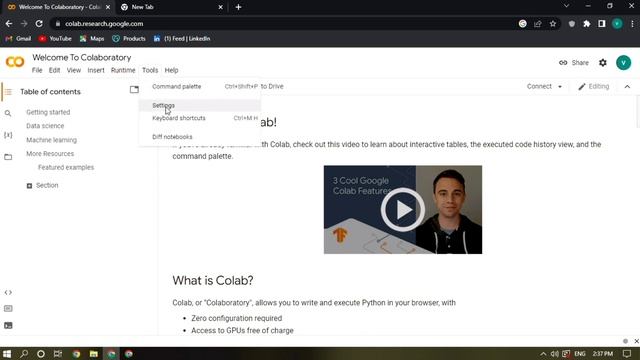Viewport: 640px width, 360px height.
Task: Open the Feed | LinkedIn bookmark
Action: coord(182,39)
